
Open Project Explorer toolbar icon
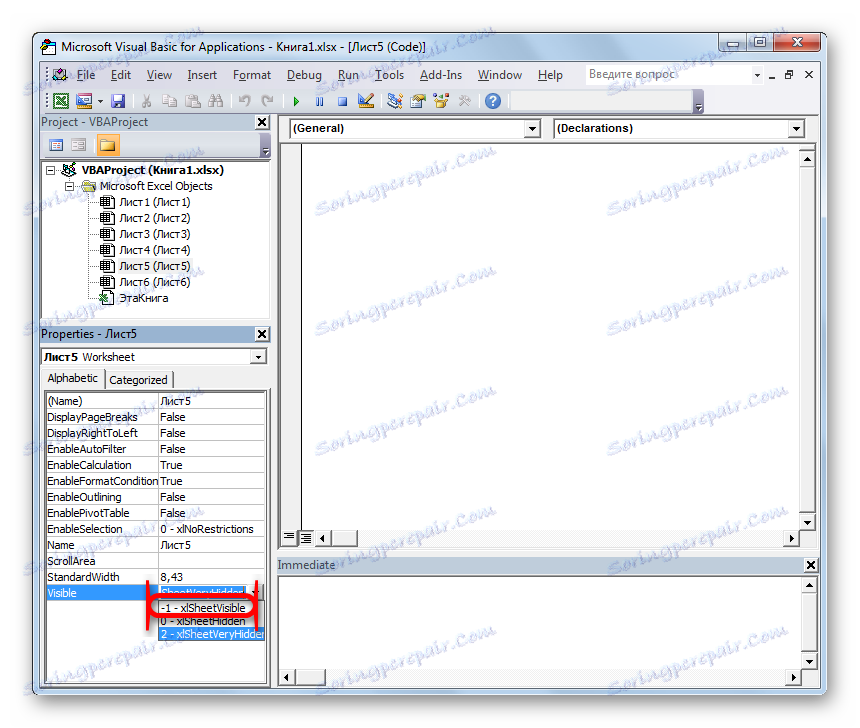(394, 101)
